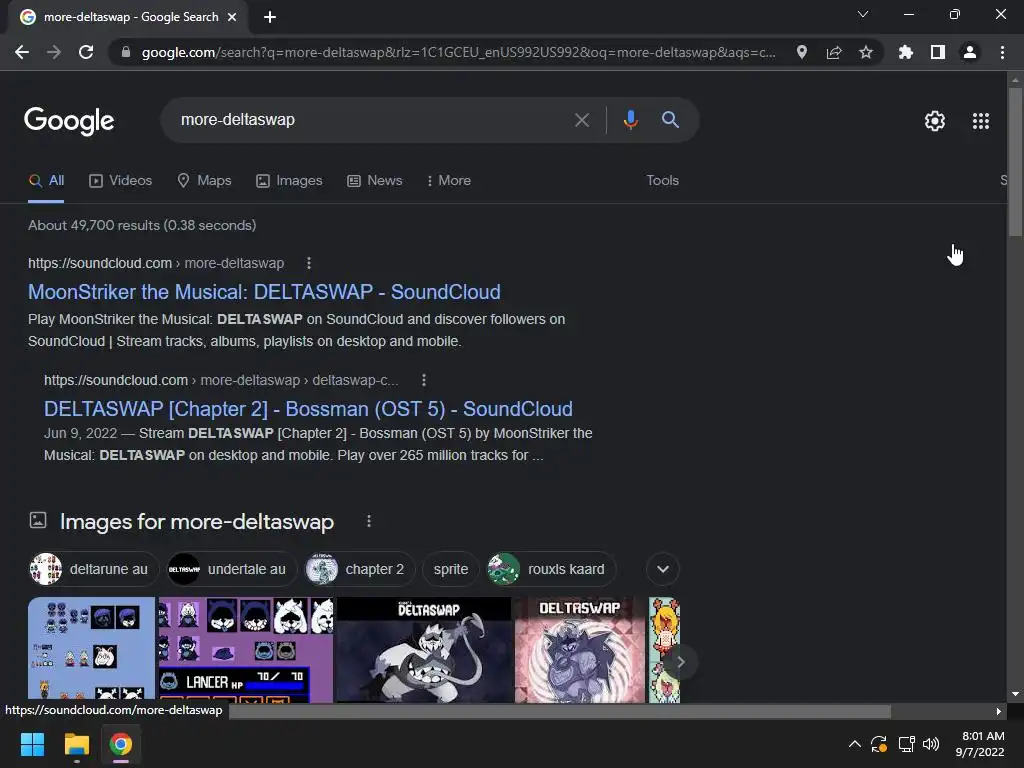Viewport: 1024px width, 768px height.
Task: Open Images for more-deltaswap heading
Action: pyautogui.click(x=197, y=522)
